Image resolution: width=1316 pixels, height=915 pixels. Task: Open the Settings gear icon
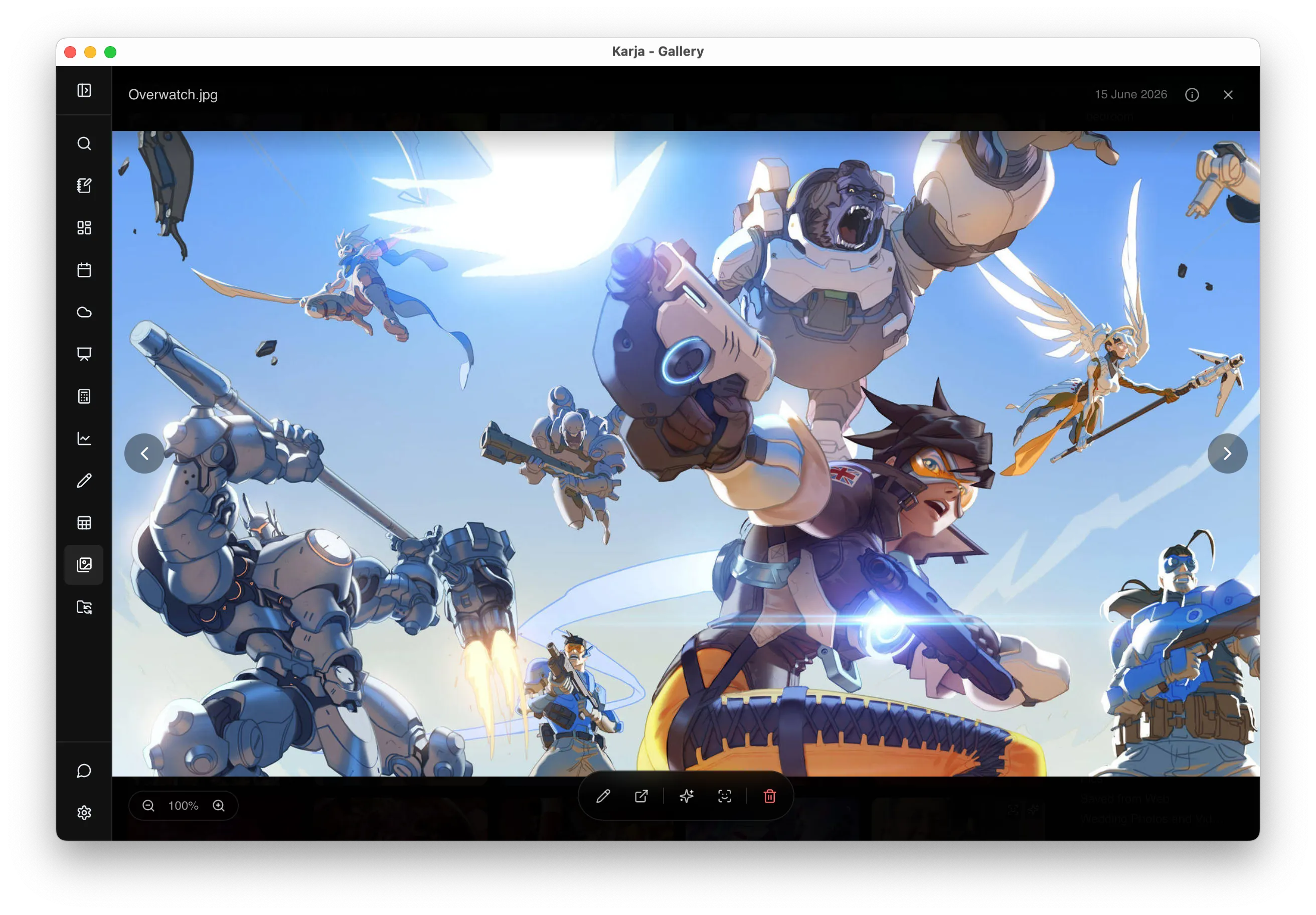pyautogui.click(x=84, y=813)
